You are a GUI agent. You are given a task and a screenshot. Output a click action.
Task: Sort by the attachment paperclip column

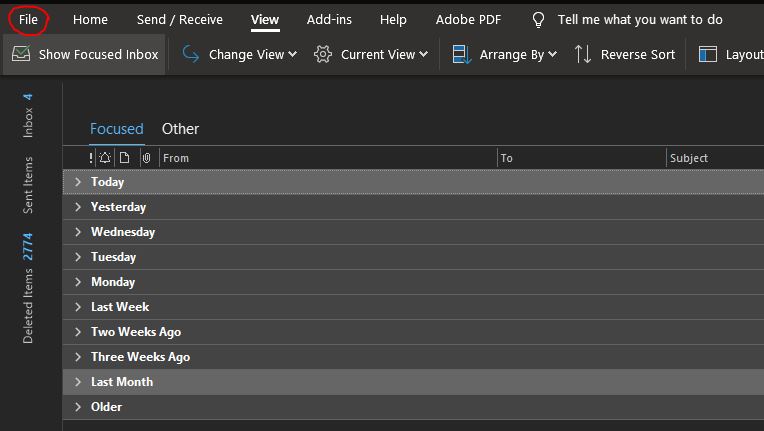146,158
